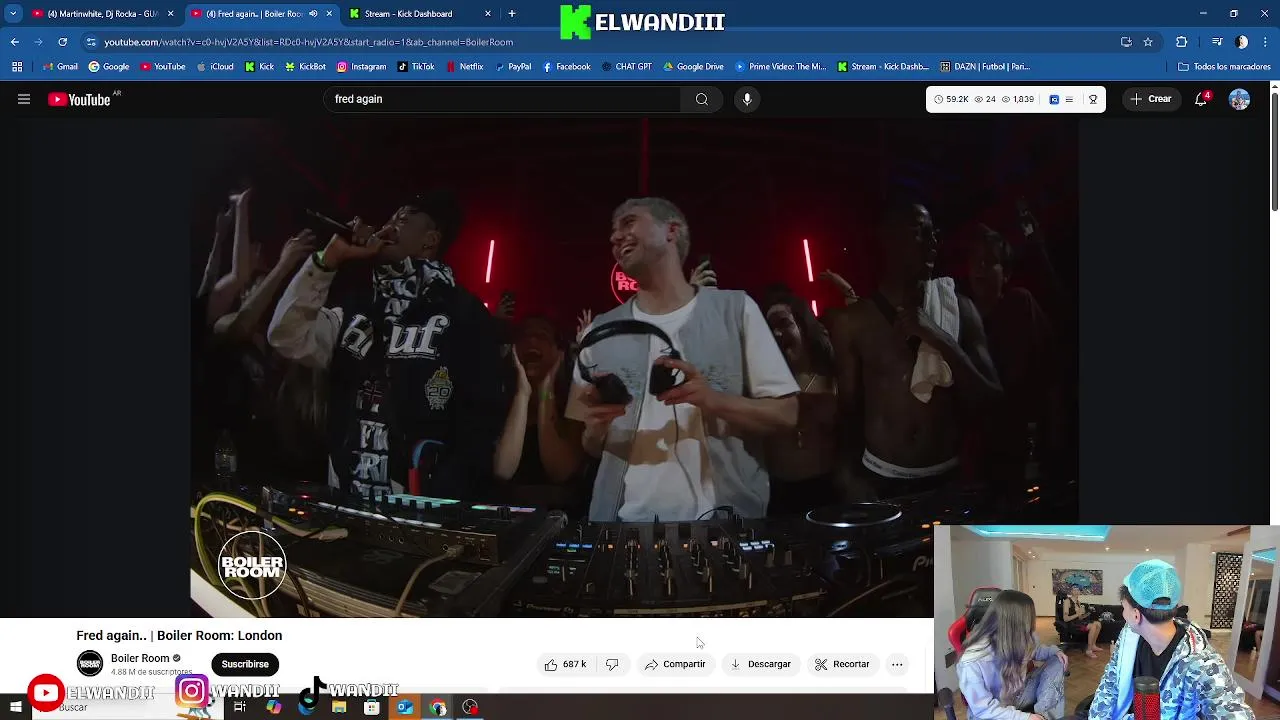
Task: Open the Chrome profile avatar
Action: (1242, 42)
